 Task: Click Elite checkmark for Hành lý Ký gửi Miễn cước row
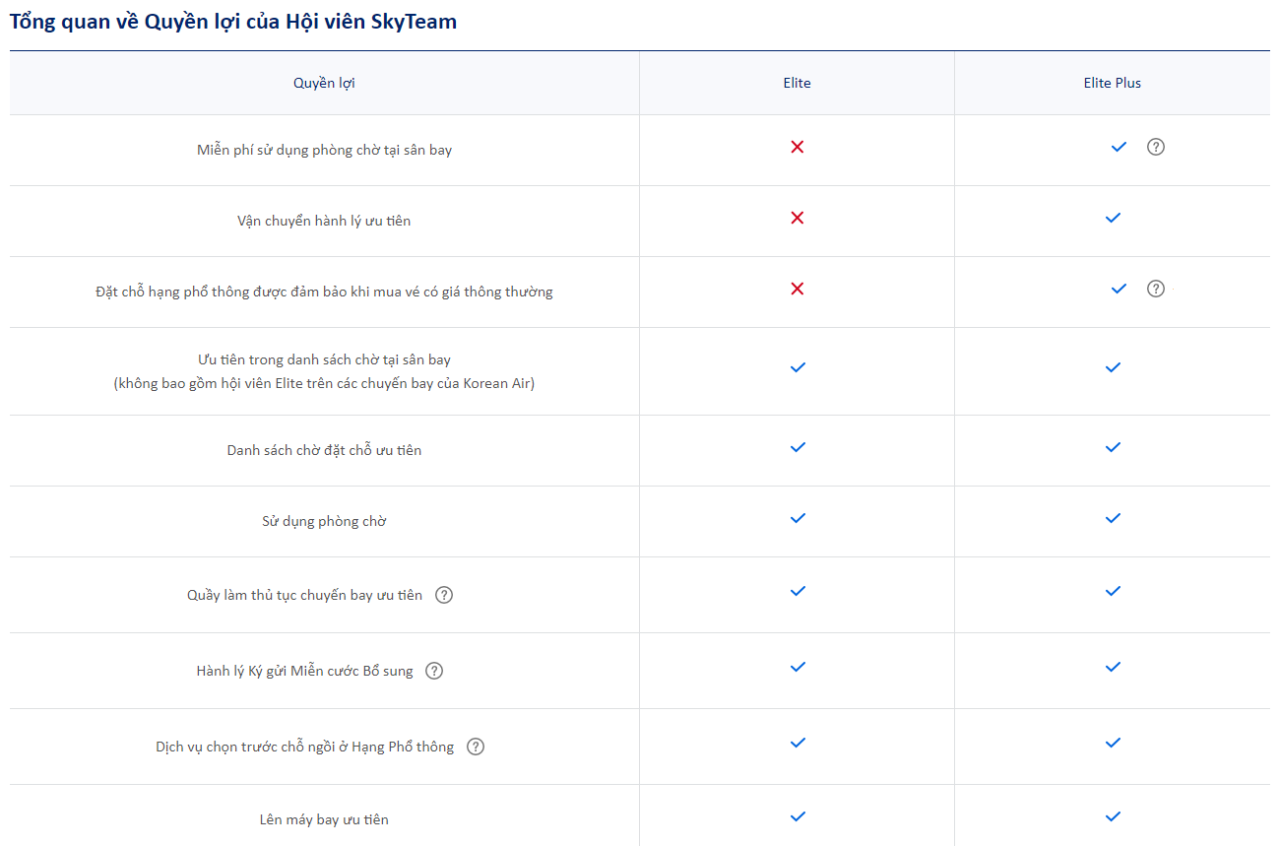(x=797, y=667)
